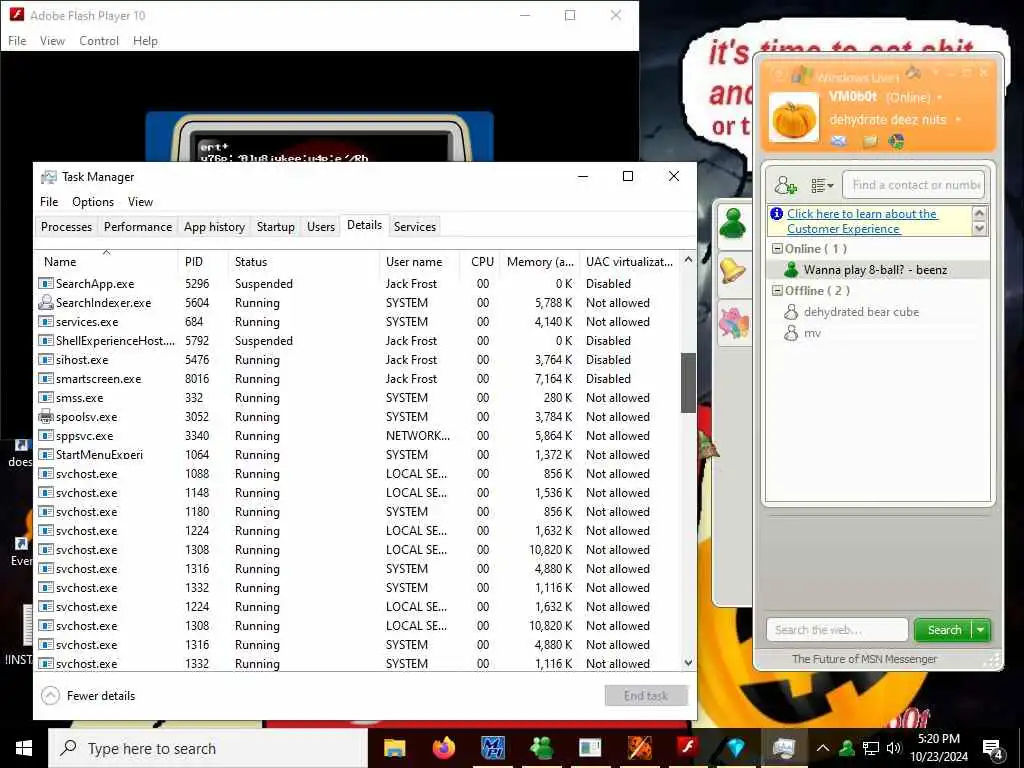Click the Type here to search taskbar box
This screenshot has height=768, width=1024.
(x=208, y=748)
